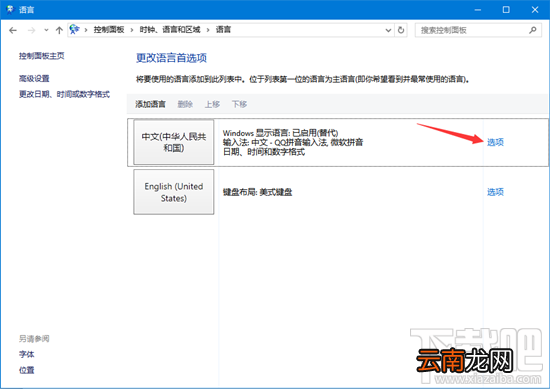Click 日期、时间和数字格式 text in Chinese row

pos(264,152)
